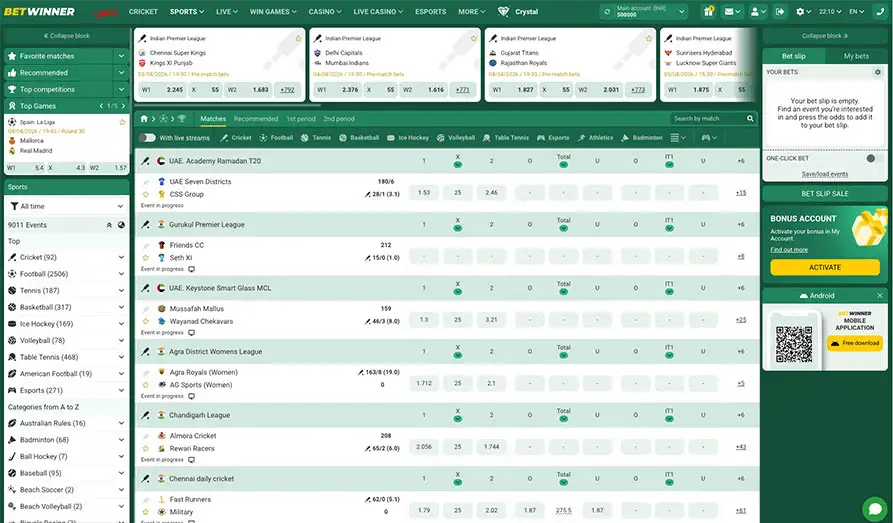Open the gift bonuses icon in header
The image size is (893, 523).
click(x=708, y=11)
